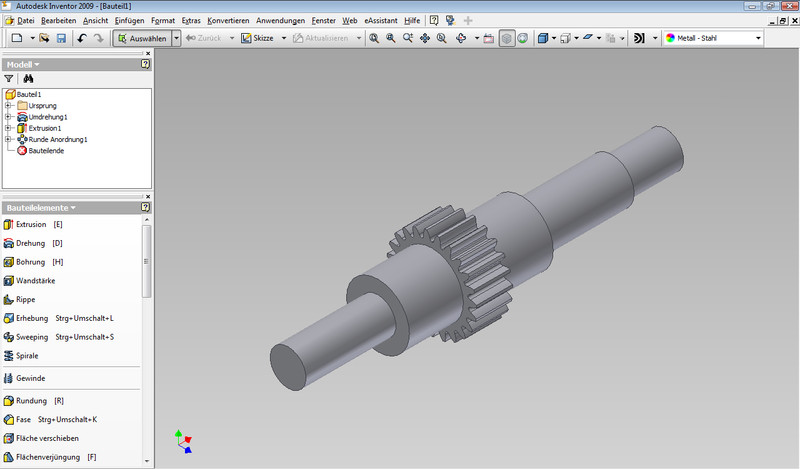Click the Bohrung hole tool

tap(30, 262)
